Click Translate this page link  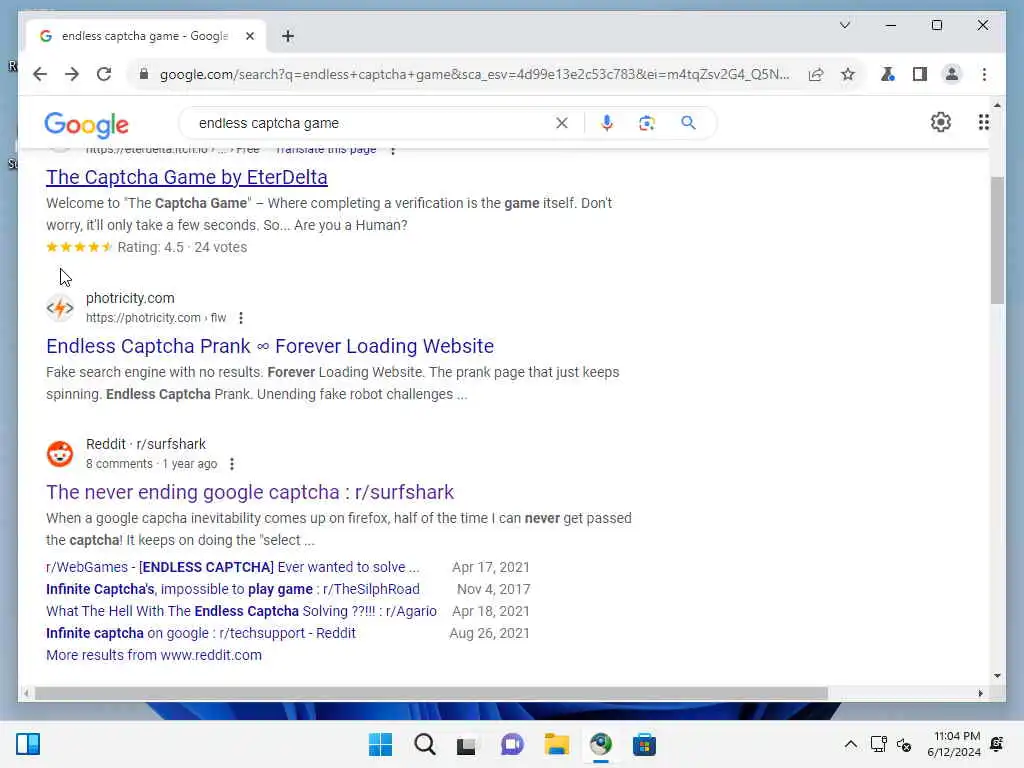click(x=326, y=151)
